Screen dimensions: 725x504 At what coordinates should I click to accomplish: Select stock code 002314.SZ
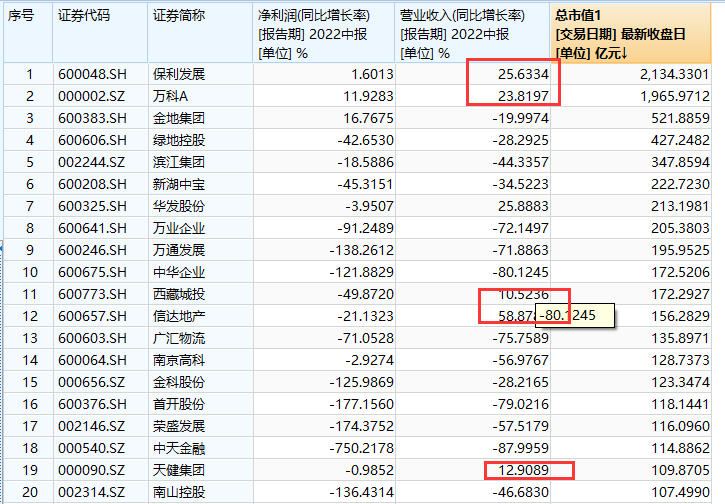(92, 492)
